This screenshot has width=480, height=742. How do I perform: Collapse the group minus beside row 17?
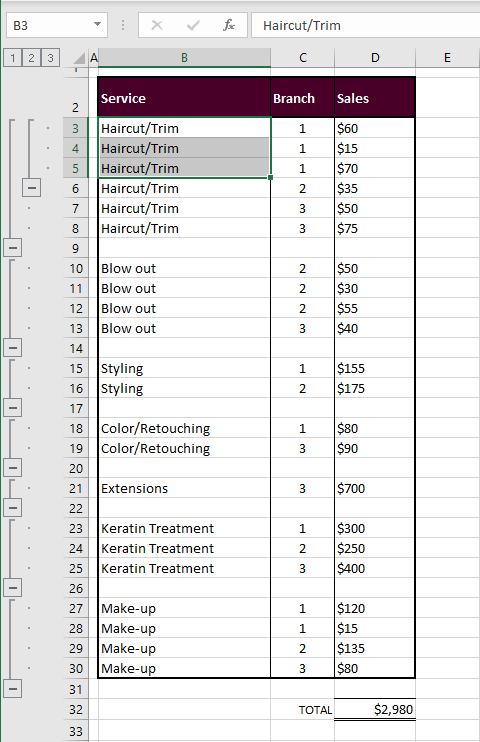(13, 407)
